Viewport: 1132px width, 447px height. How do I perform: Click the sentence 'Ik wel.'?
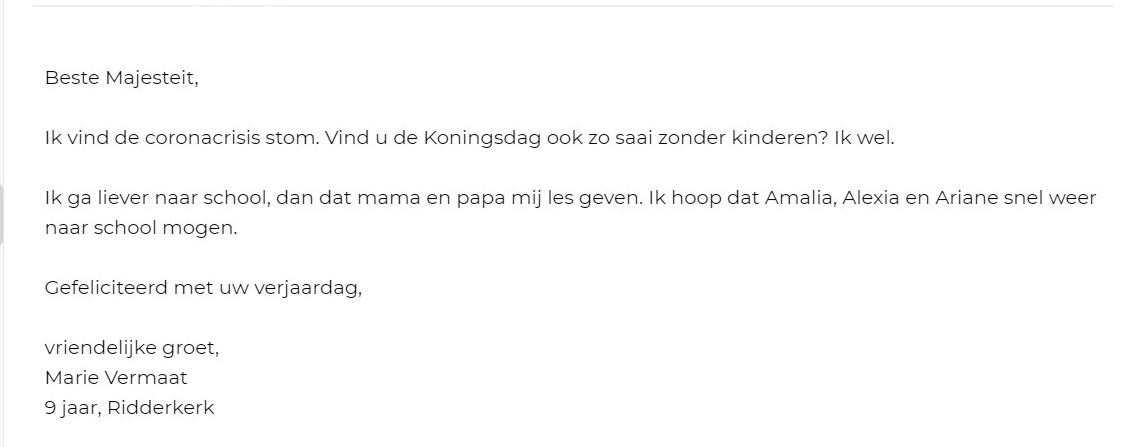pyautogui.click(x=864, y=138)
